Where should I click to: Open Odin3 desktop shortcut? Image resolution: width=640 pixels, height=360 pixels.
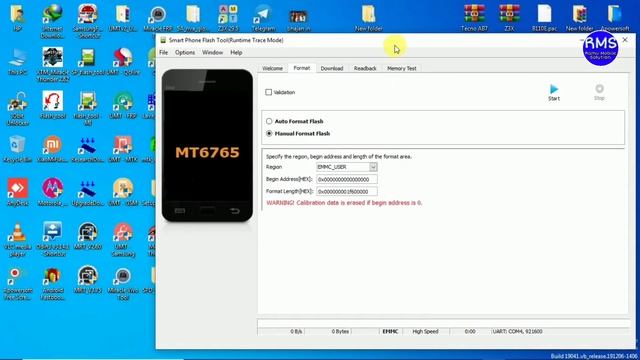pos(52,240)
